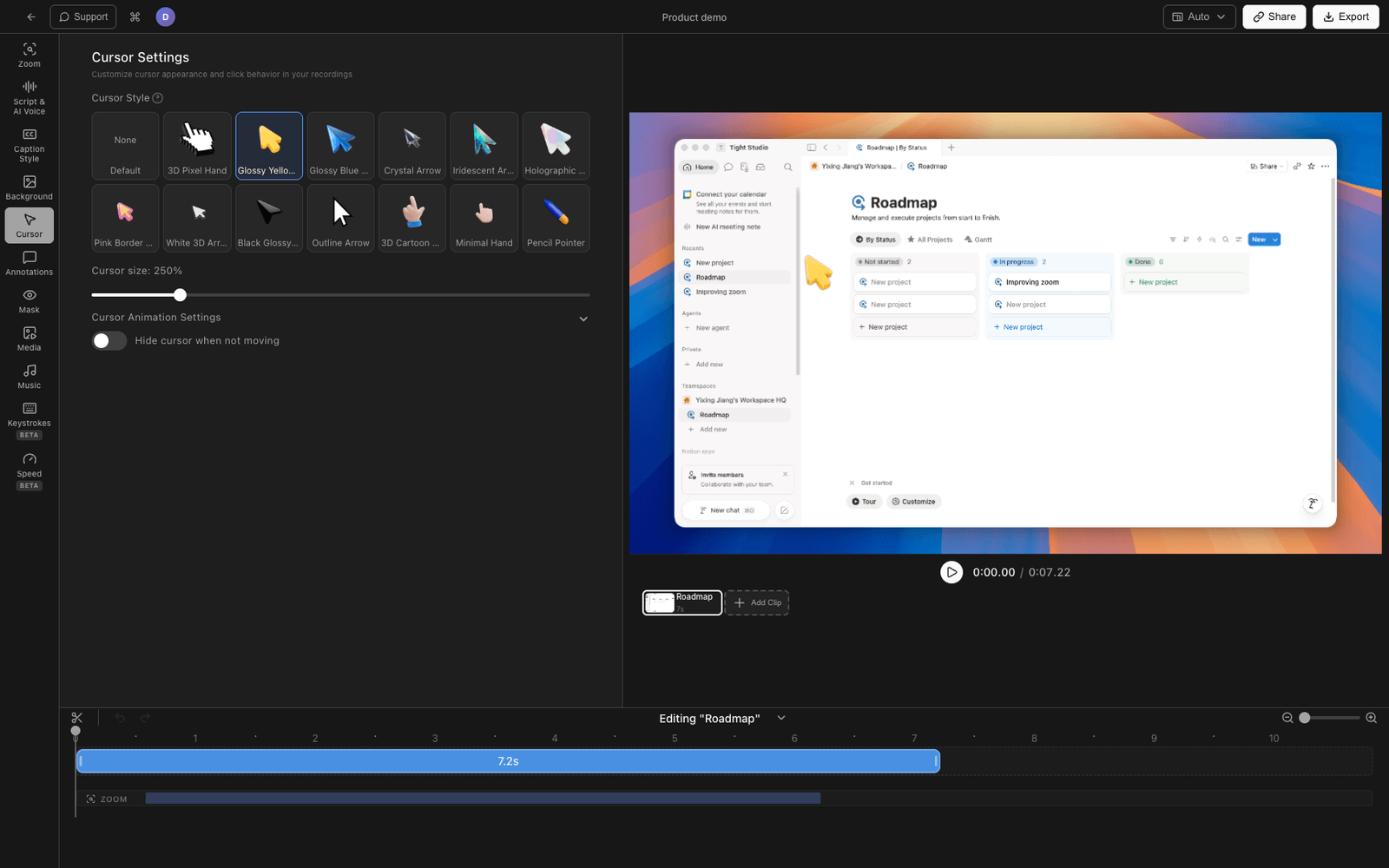This screenshot has height=868, width=1389.
Task: Click the timeline zoom slider handle
Action: tap(1304, 718)
